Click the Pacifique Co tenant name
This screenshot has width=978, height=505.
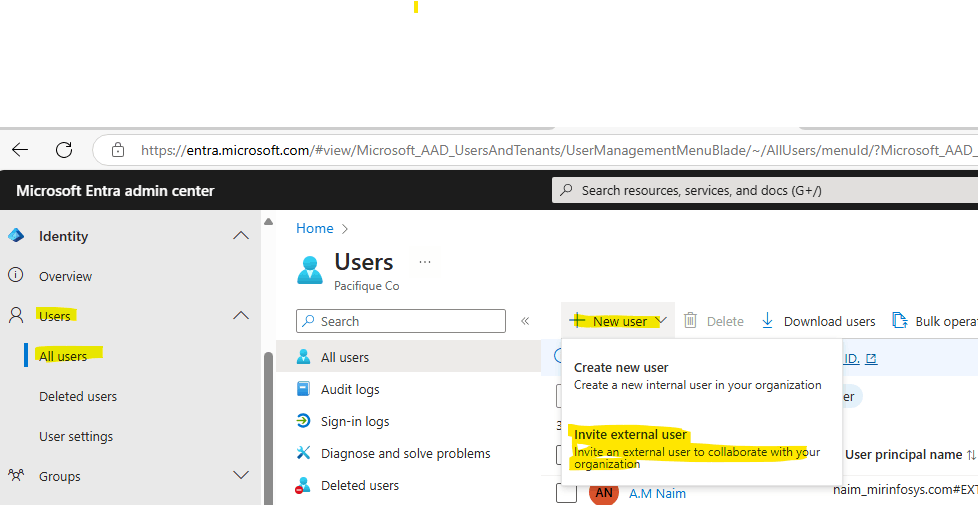point(367,286)
